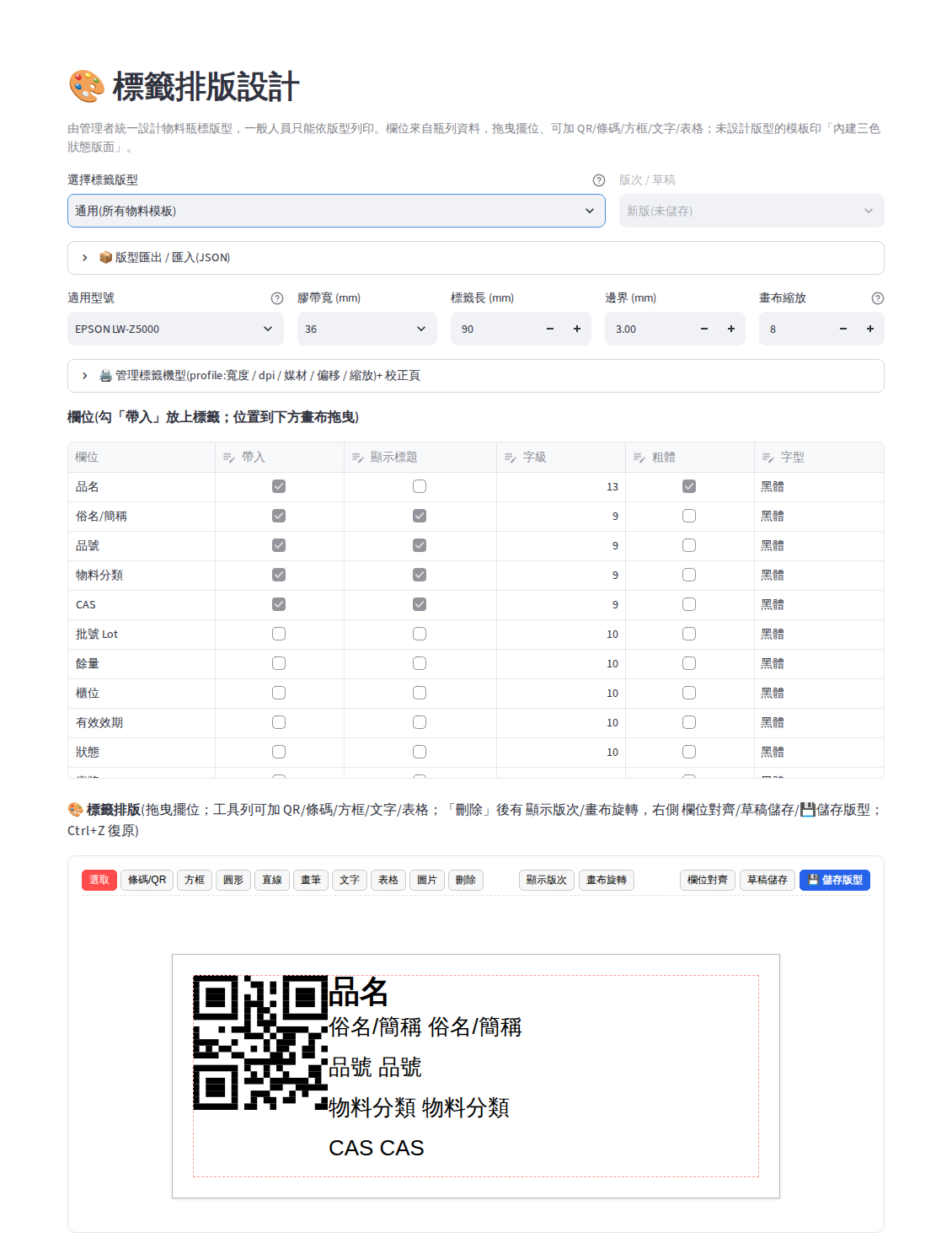Viewport: 952px width, 1243px height.
Task: Choose the 圓形 circle tool
Action: point(233,880)
